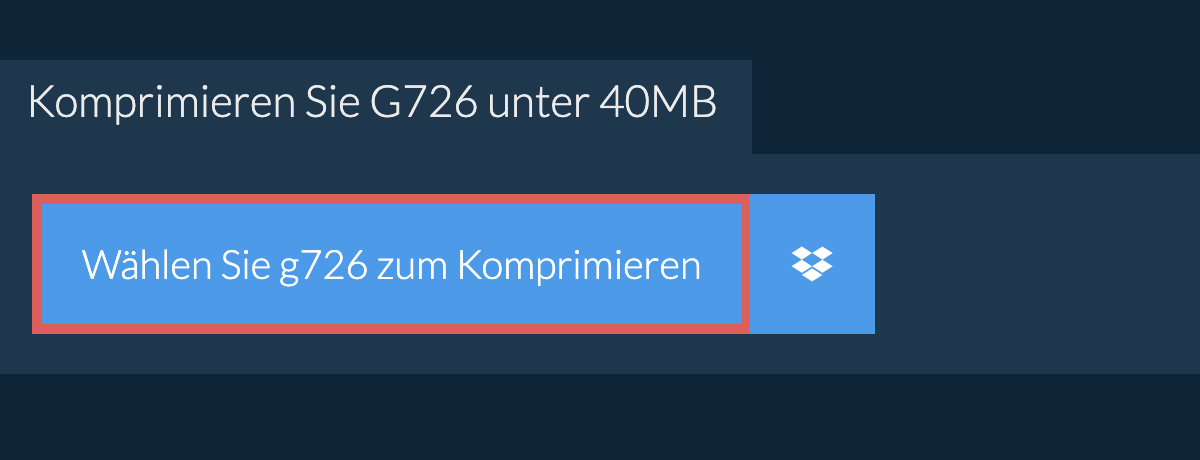Select the G726 unter 40MB heading tab

(376, 106)
